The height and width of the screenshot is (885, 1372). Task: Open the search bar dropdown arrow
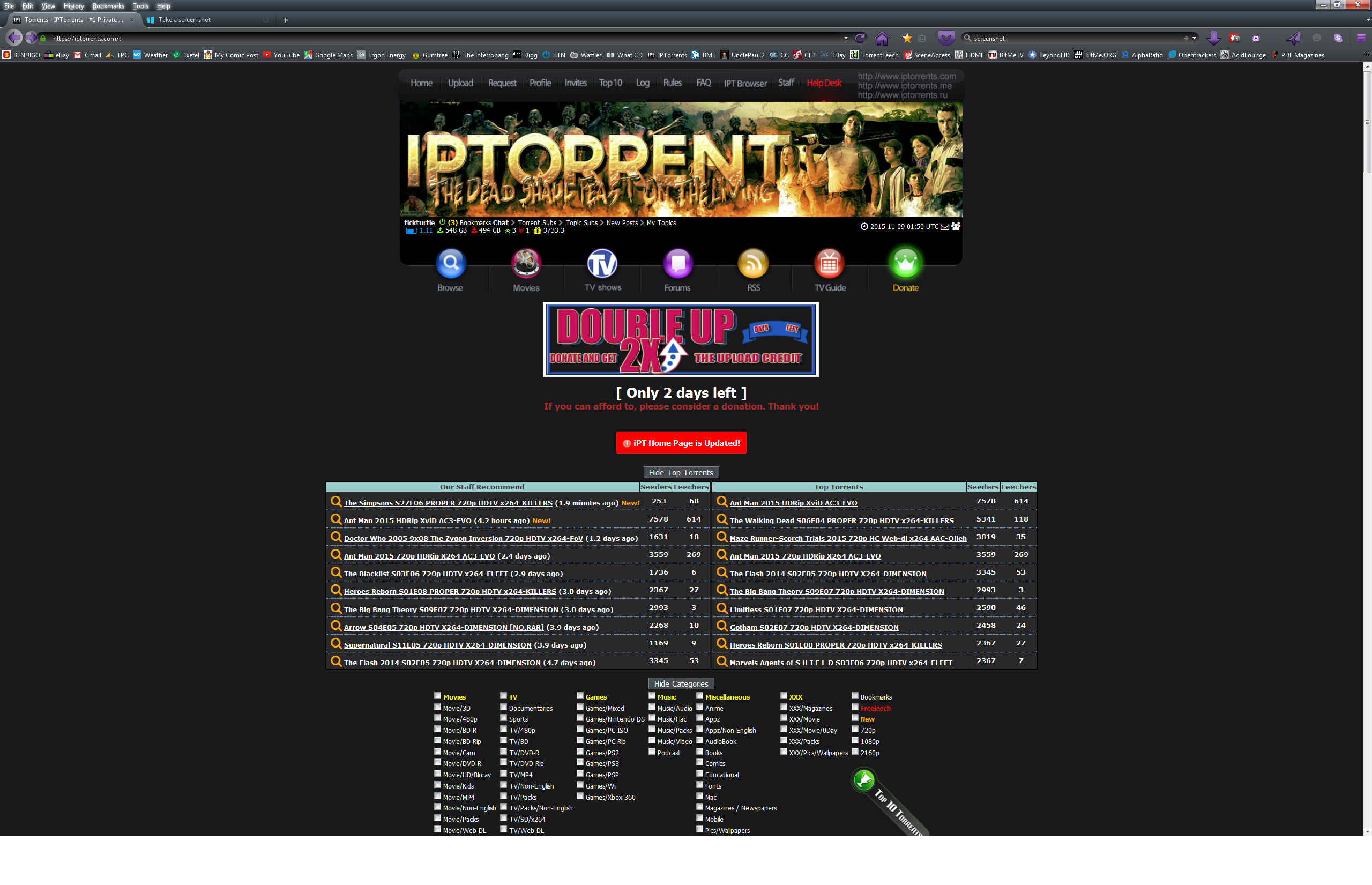point(1195,38)
